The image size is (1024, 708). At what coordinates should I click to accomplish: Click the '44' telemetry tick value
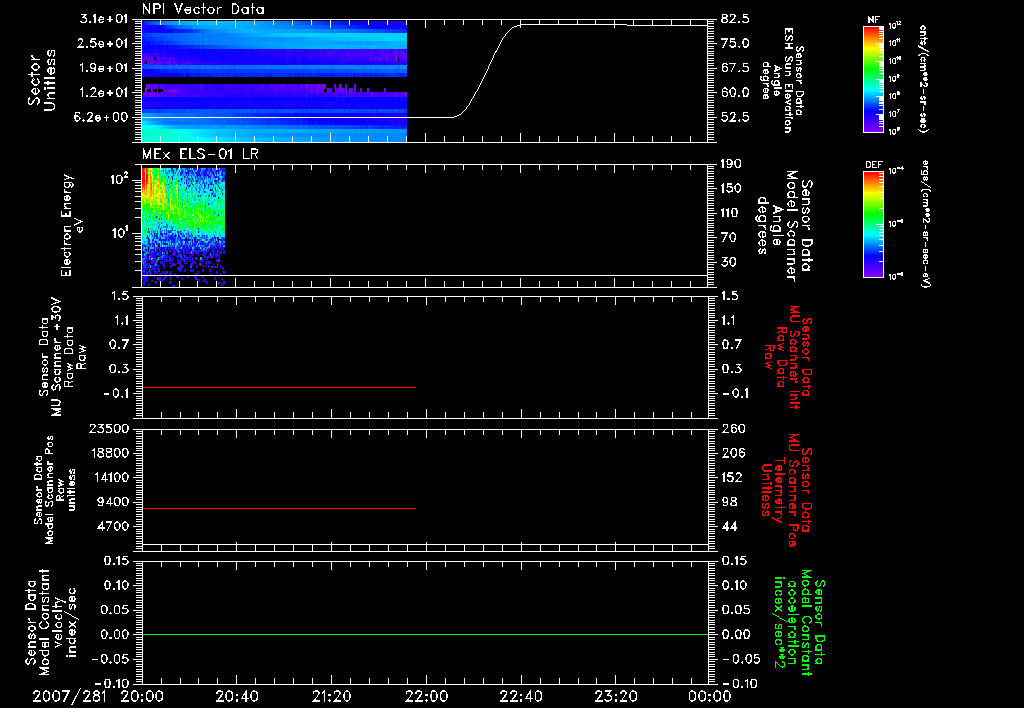tap(729, 526)
